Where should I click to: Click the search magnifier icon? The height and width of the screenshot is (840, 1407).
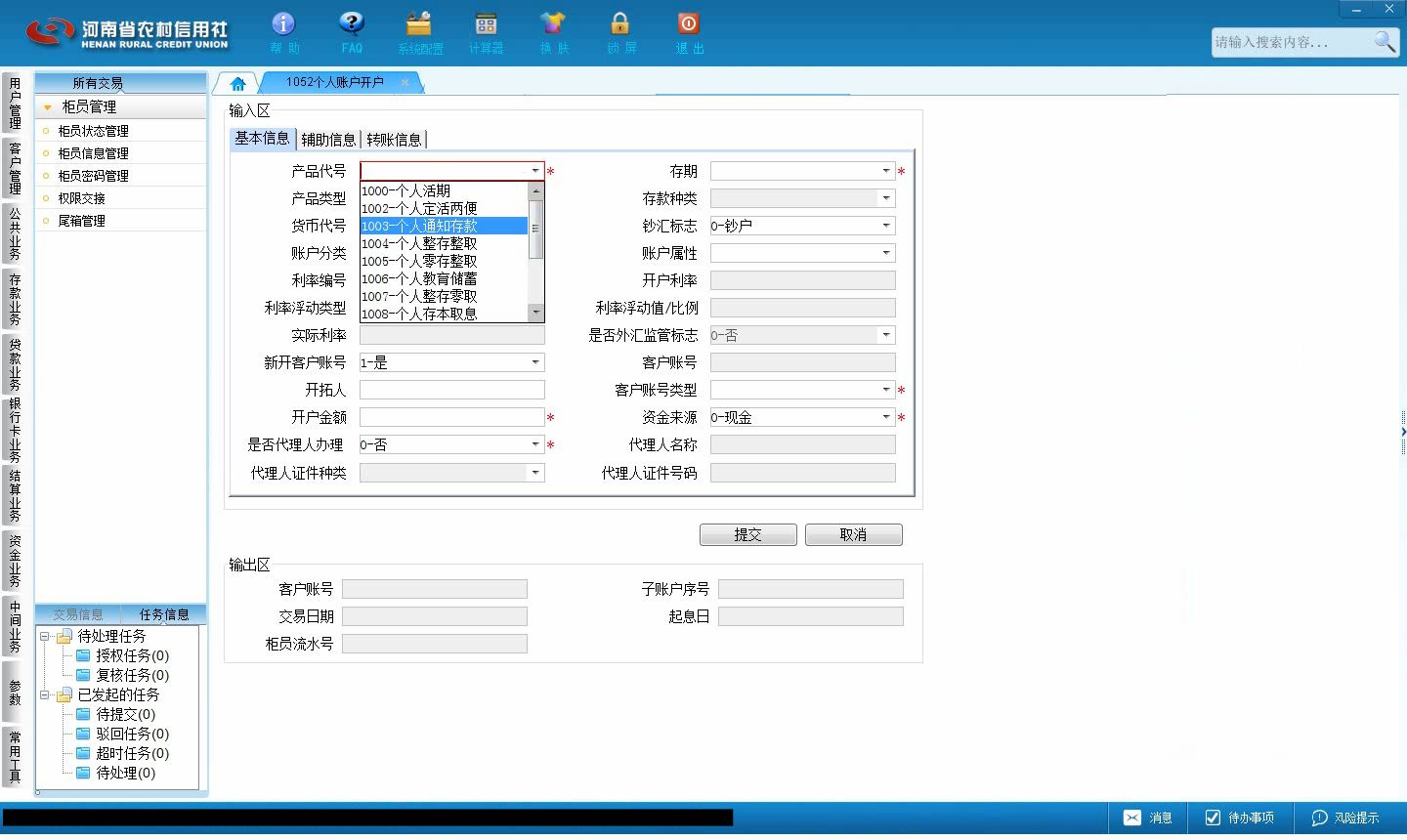point(1385,41)
